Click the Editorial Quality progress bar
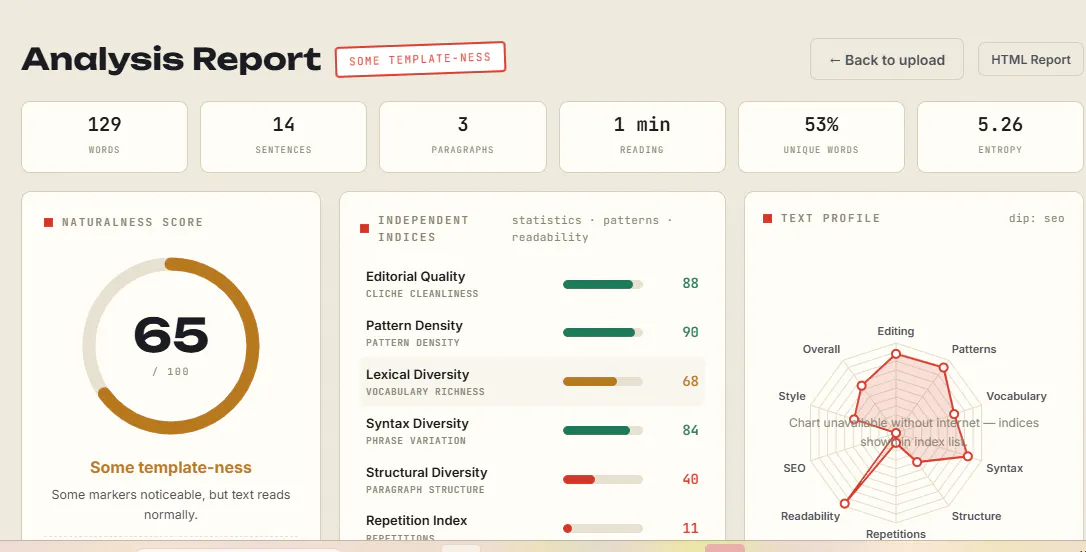 pyautogui.click(x=603, y=284)
